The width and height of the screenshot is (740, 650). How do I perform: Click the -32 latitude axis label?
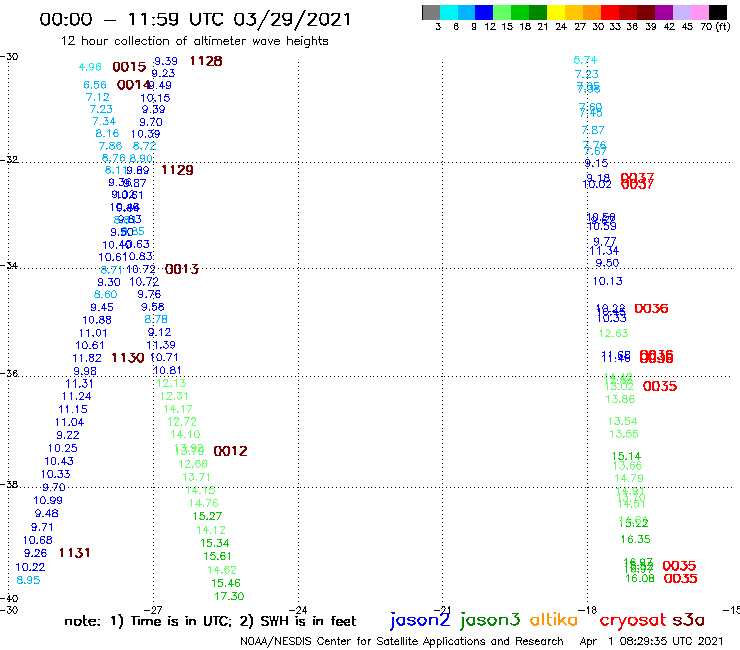coord(9,160)
